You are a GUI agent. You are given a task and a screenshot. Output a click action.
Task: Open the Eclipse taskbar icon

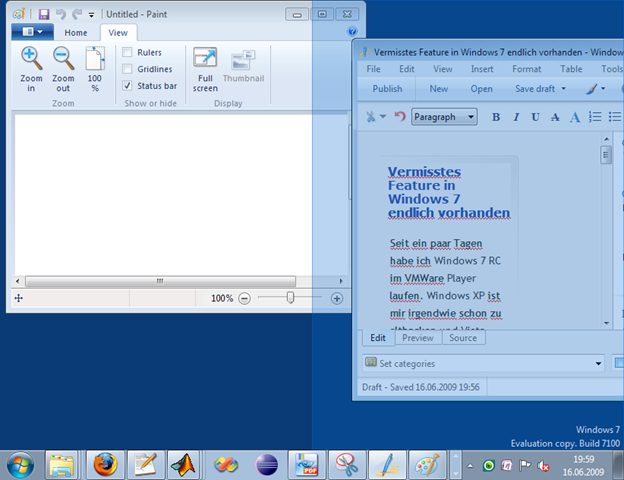[x=266, y=465]
